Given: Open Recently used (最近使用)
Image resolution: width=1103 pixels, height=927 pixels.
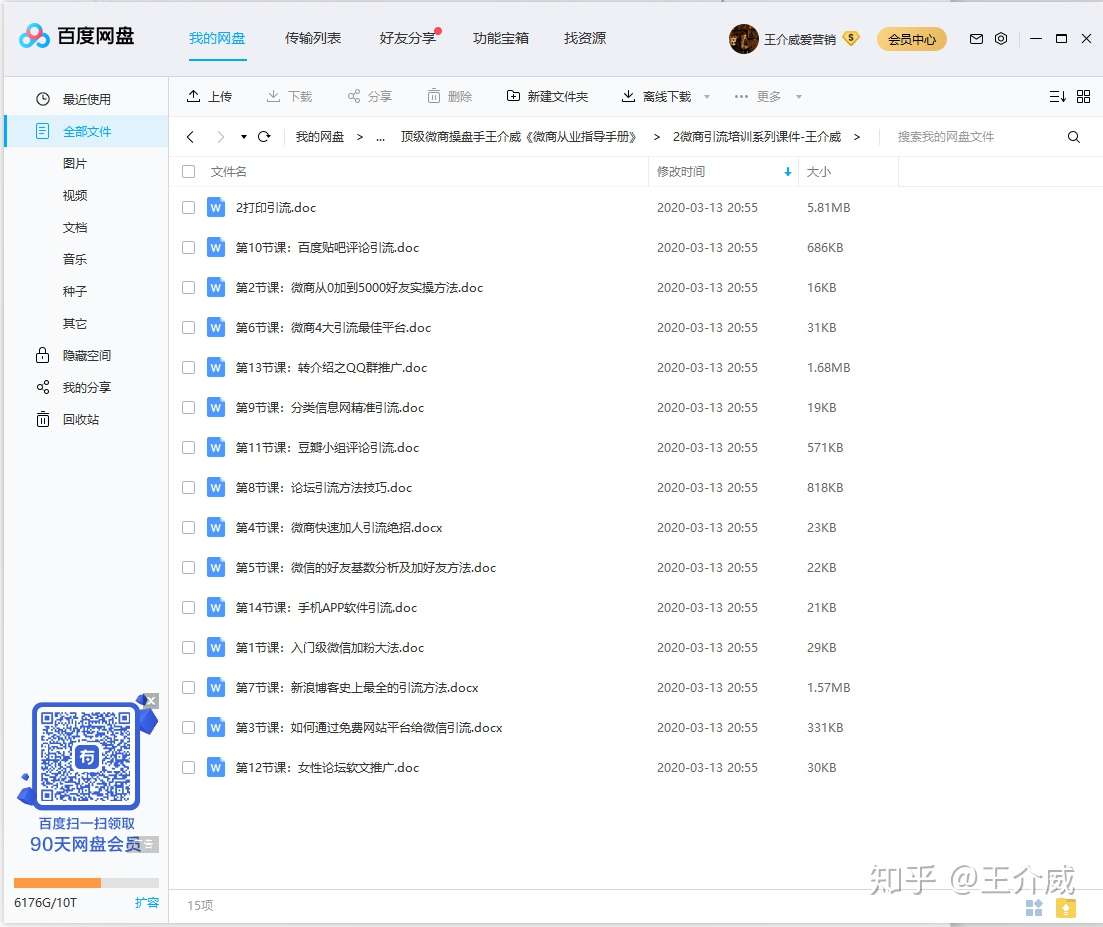Looking at the screenshot, I should pyautogui.click(x=86, y=99).
